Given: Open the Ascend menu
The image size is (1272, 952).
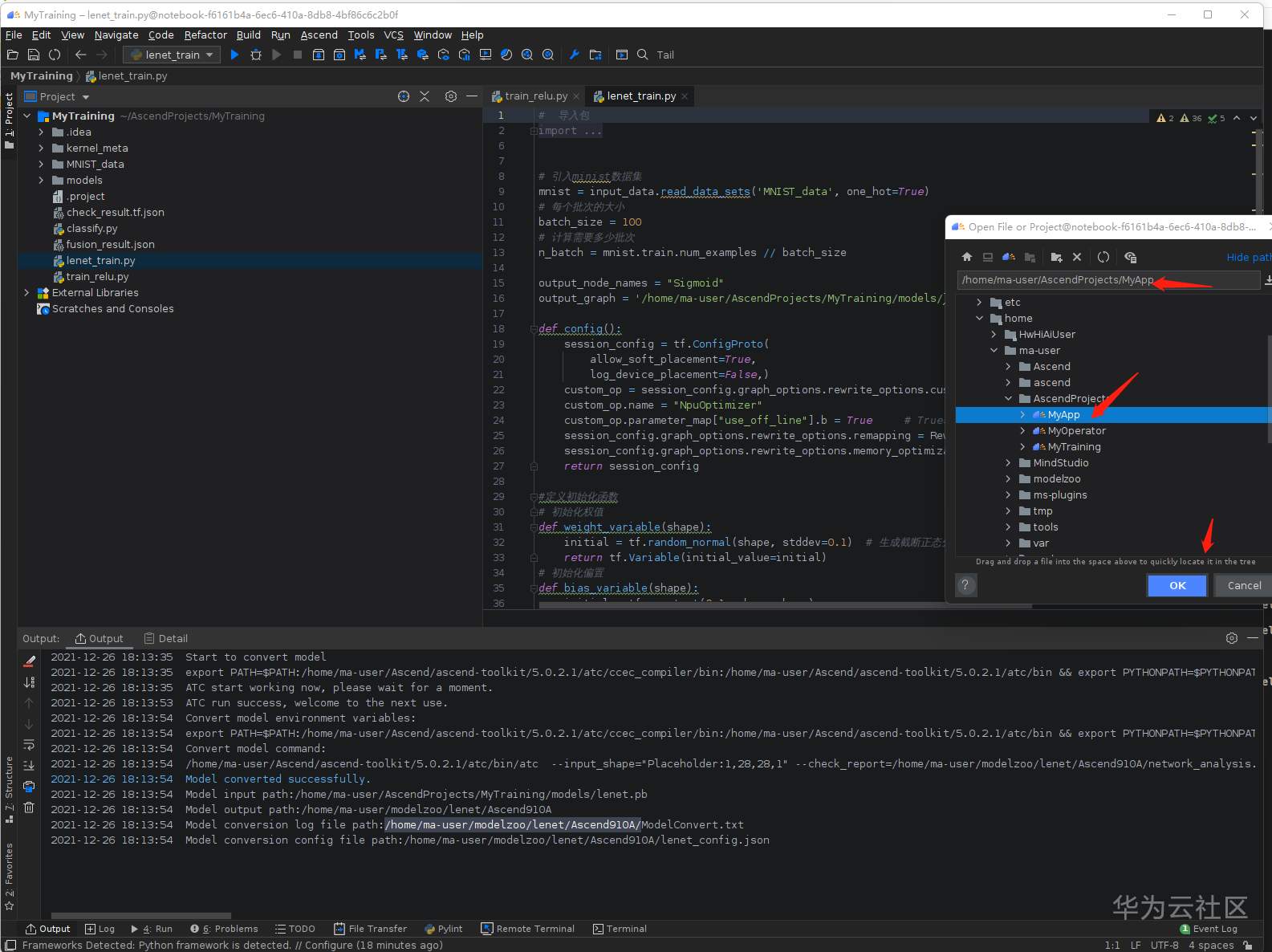Looking at the screenshot, I should tap(319, 35).
